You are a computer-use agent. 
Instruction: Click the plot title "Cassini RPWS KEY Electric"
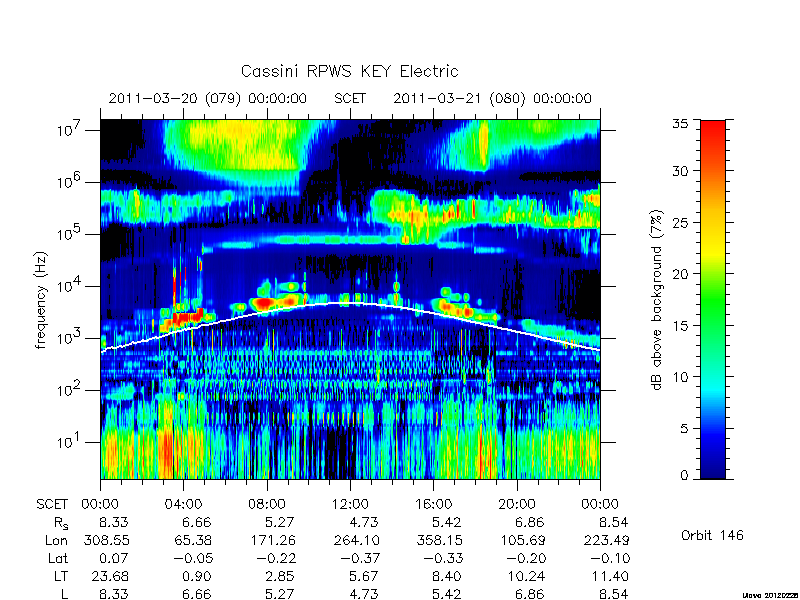coord(349,71)
